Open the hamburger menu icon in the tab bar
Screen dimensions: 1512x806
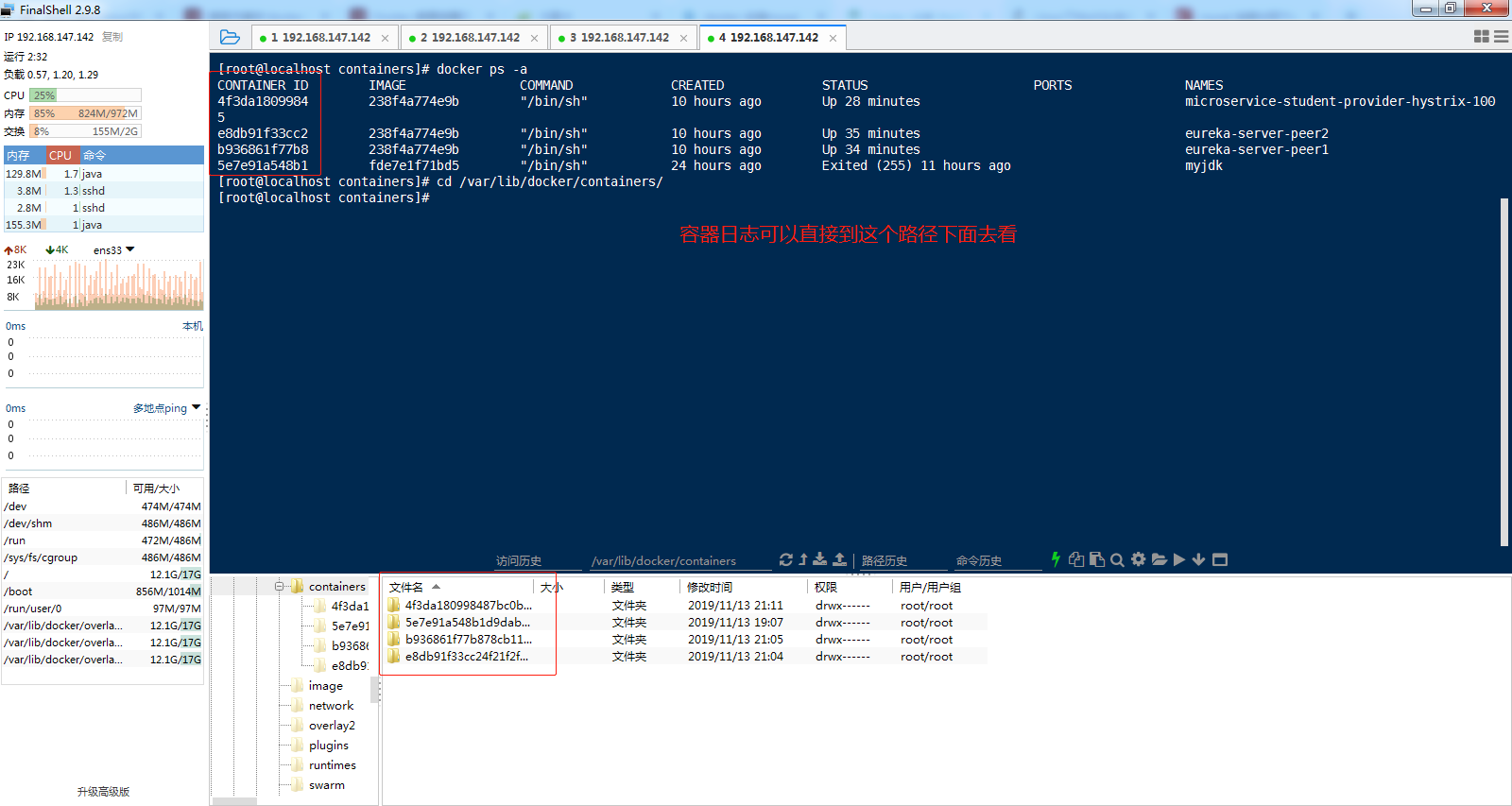pos(1501,37)
